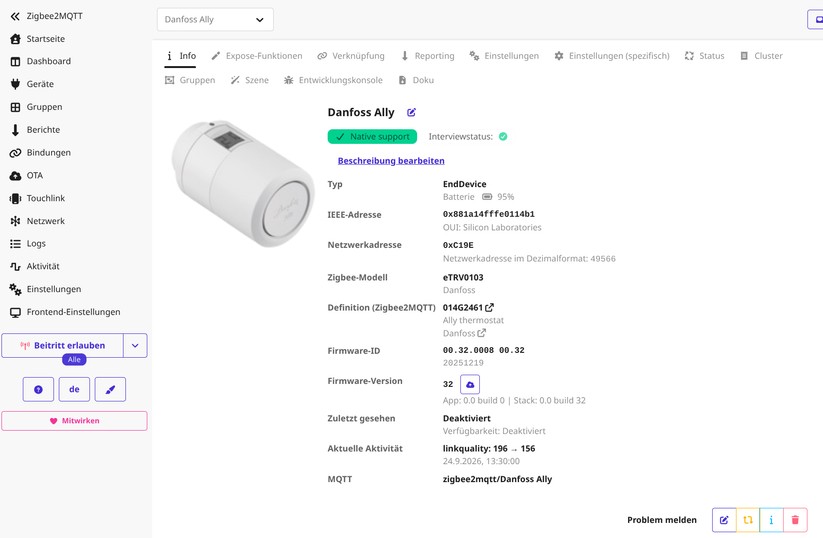
Task: Open the Doku tab
Action: pos(416,80)
